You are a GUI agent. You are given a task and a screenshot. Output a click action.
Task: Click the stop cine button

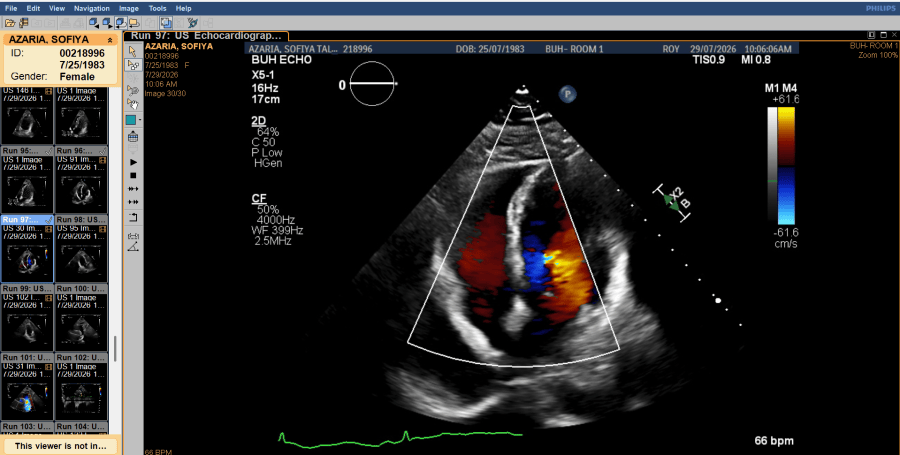click(x=133, y=175)
